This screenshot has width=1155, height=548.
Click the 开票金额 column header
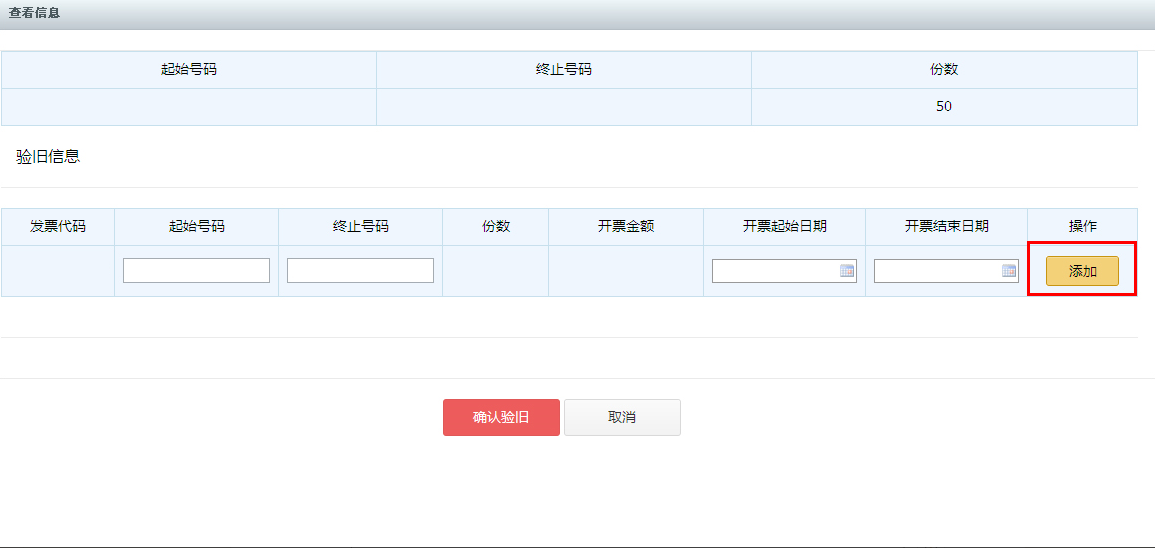coord(626,227)
